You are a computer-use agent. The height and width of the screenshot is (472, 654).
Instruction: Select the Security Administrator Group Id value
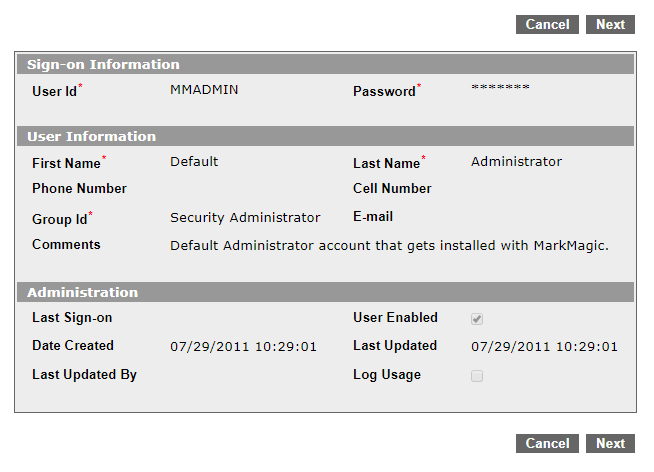pos(245,218)
